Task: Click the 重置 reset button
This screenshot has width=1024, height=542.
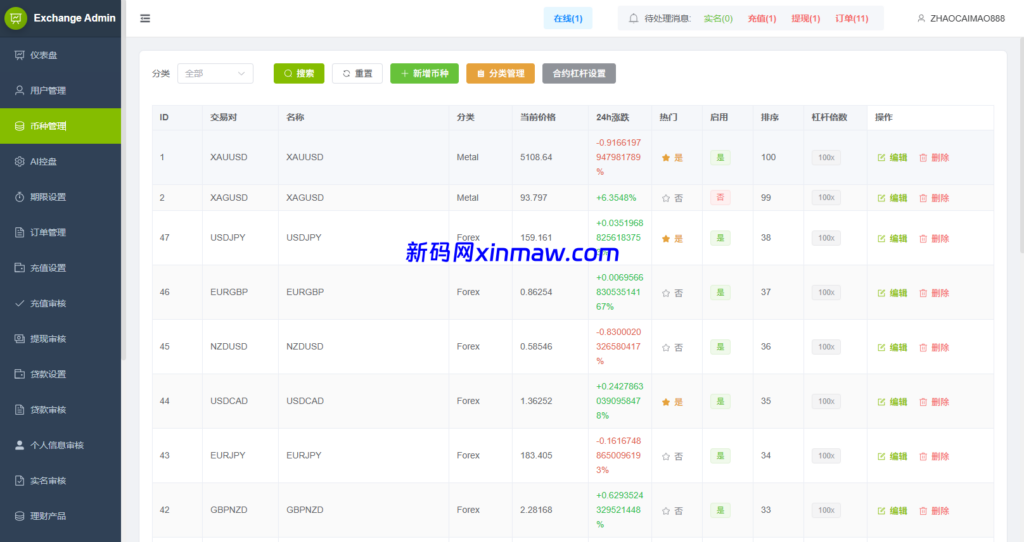Action: (x=357, y=73)
